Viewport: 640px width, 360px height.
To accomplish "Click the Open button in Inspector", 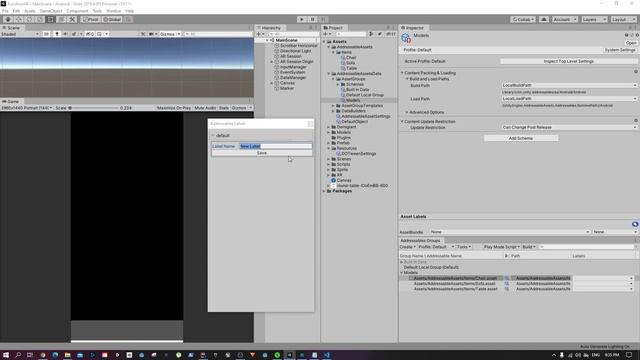I will (x=631, y=43).
